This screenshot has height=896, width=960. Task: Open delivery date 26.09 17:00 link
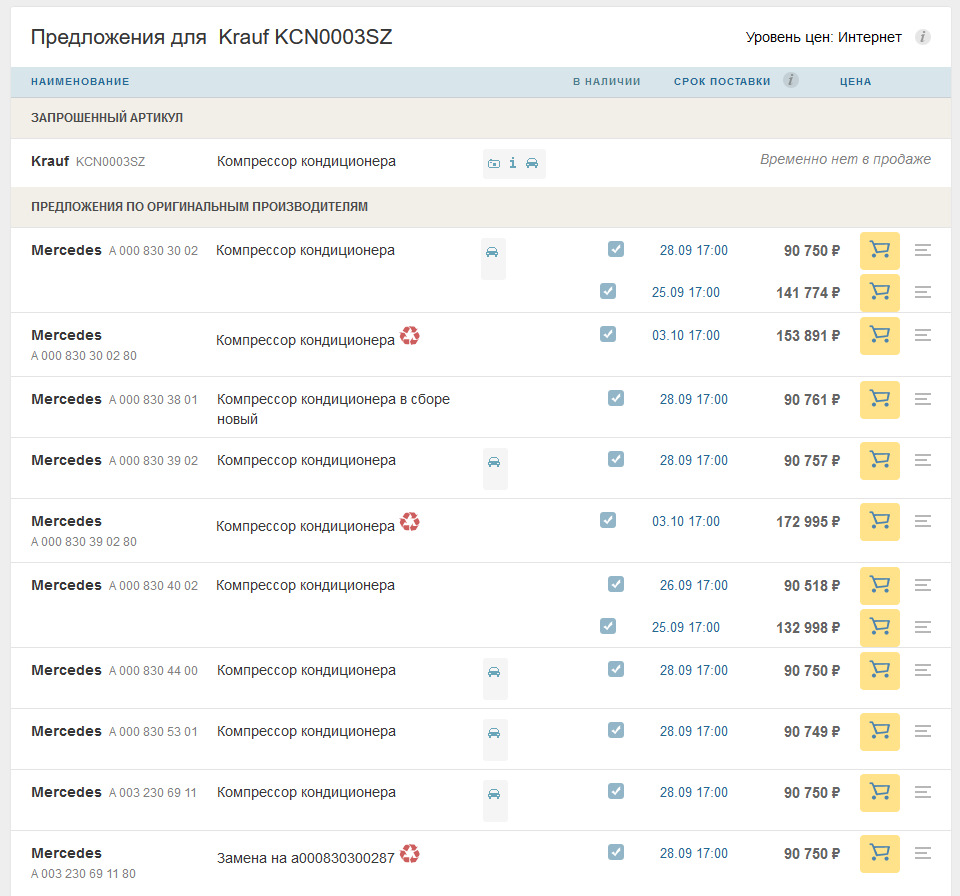point(694,585)
